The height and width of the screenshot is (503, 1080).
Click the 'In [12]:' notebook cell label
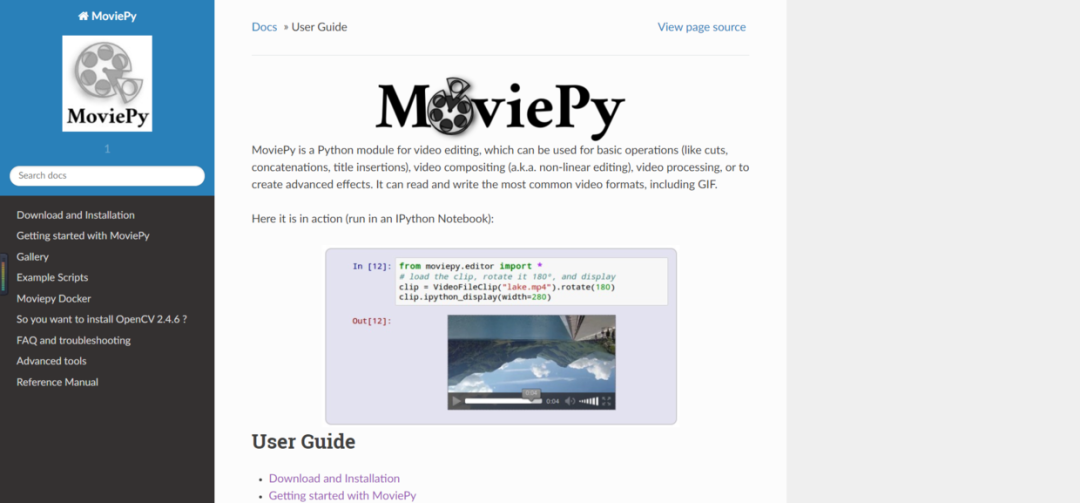click(x=372, y=266)
